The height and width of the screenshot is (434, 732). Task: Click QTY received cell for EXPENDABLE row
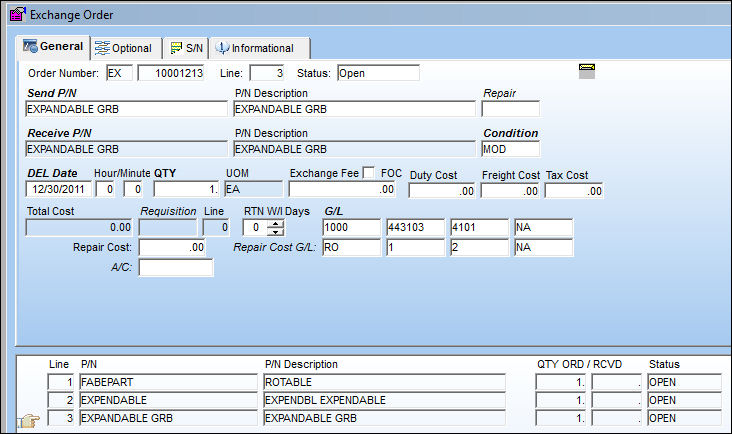617,400
